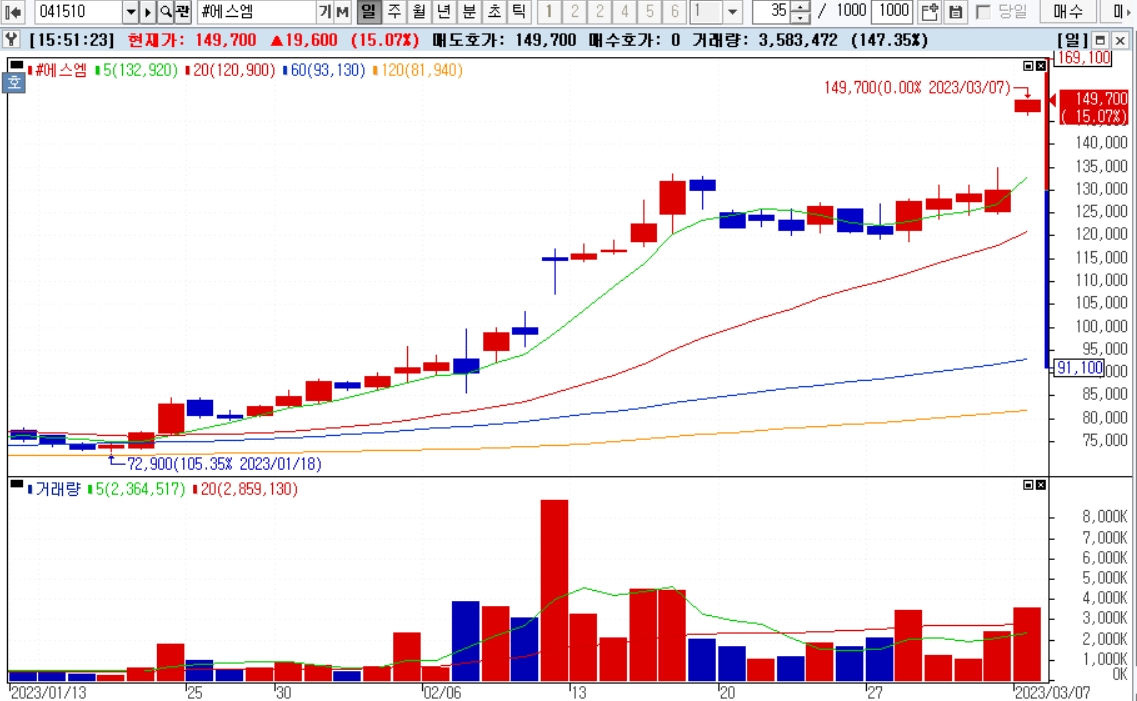
Task: Switch to 틱 tick chart period
Action: tap(518, 12)
